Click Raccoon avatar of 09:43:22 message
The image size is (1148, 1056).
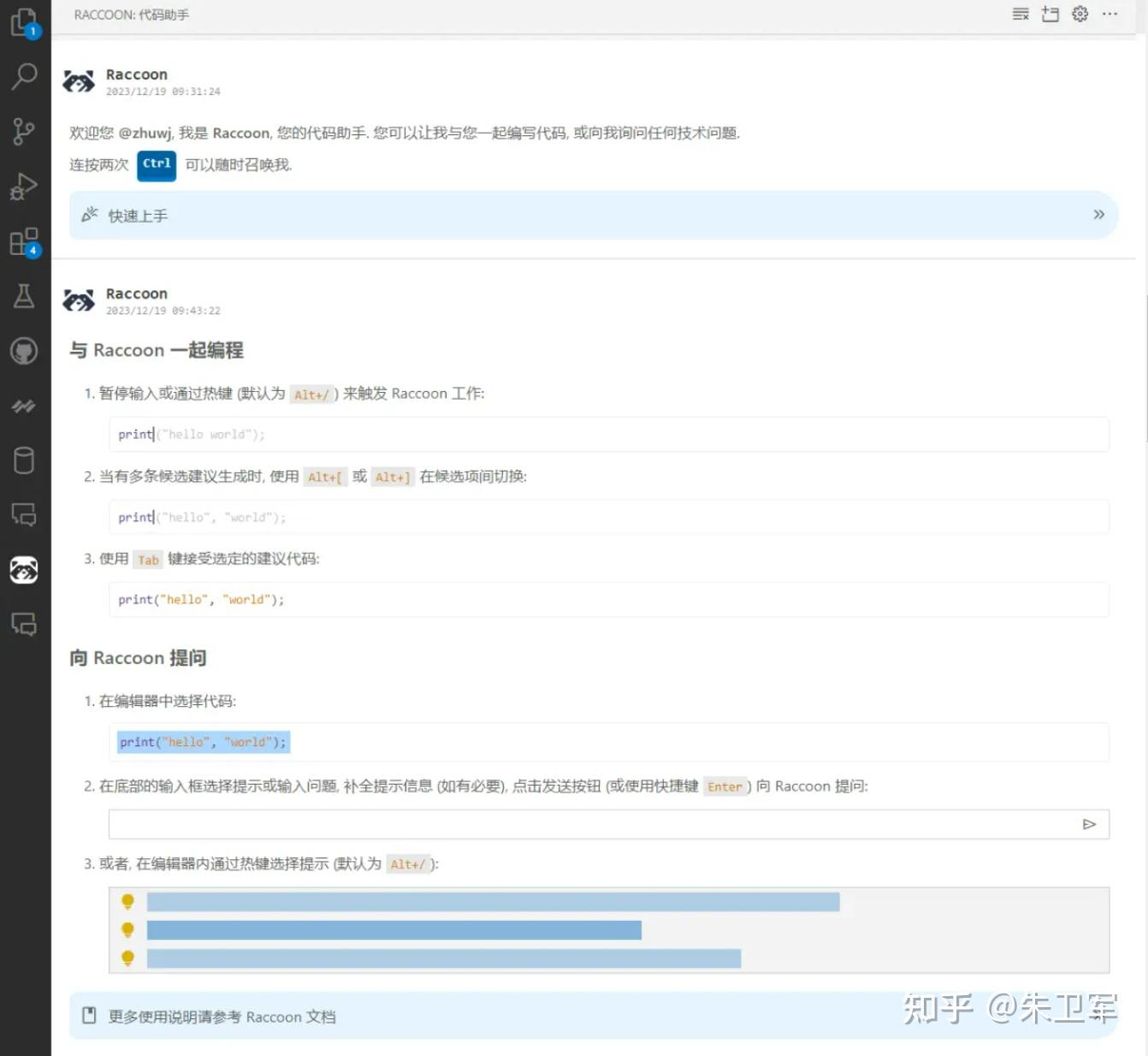(79, 300)
